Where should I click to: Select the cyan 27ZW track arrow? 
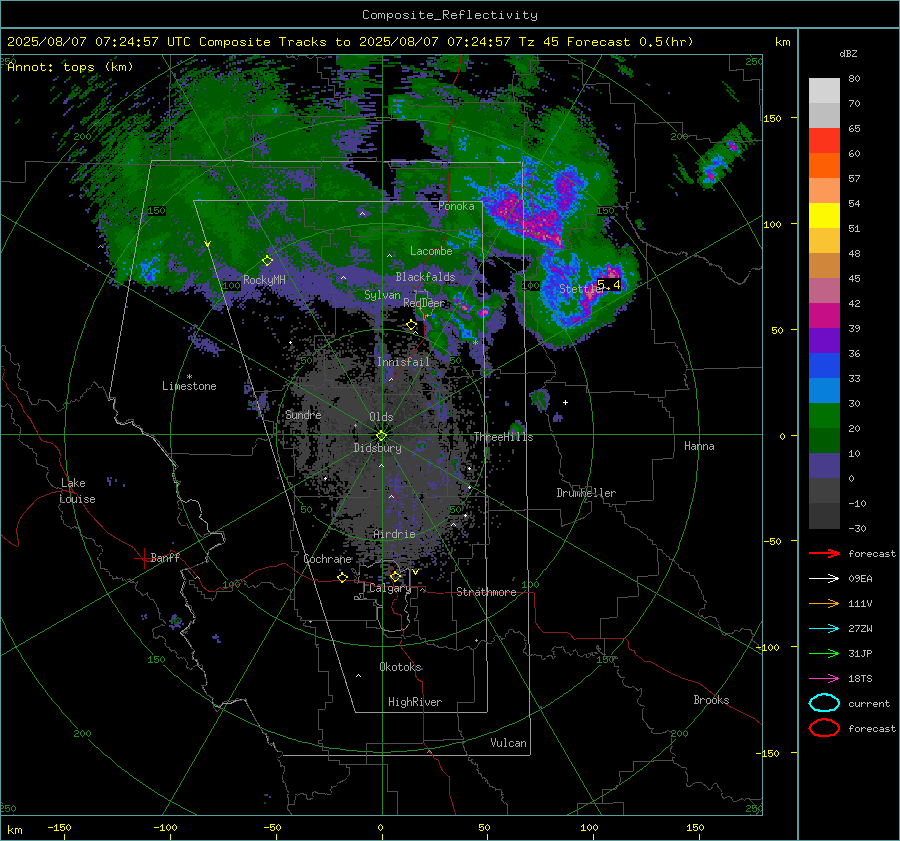[824, 629]
